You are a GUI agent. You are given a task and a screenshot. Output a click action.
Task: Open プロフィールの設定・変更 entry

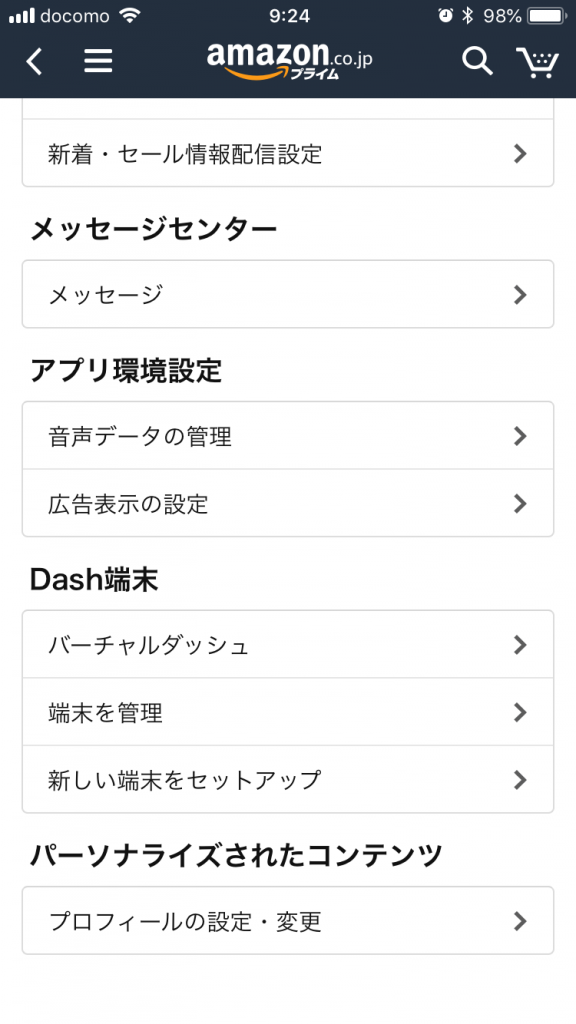tap(288, 921)
